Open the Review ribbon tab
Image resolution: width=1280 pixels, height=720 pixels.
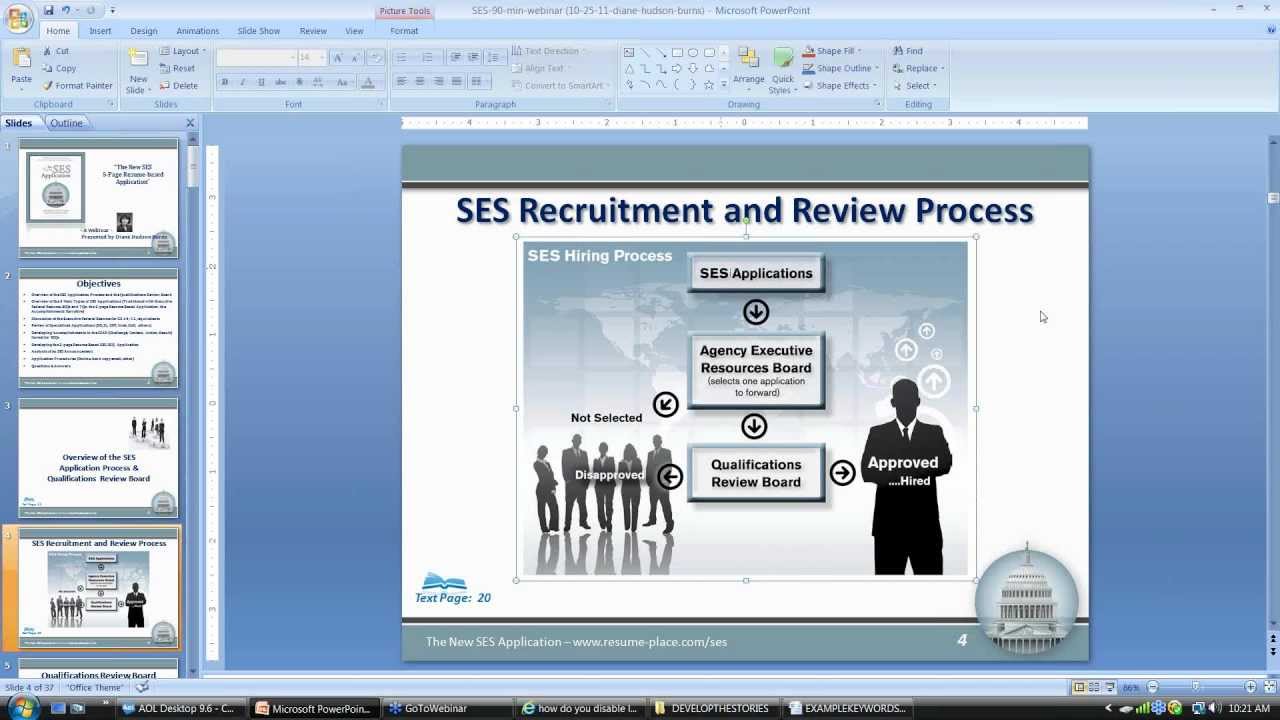313,31
